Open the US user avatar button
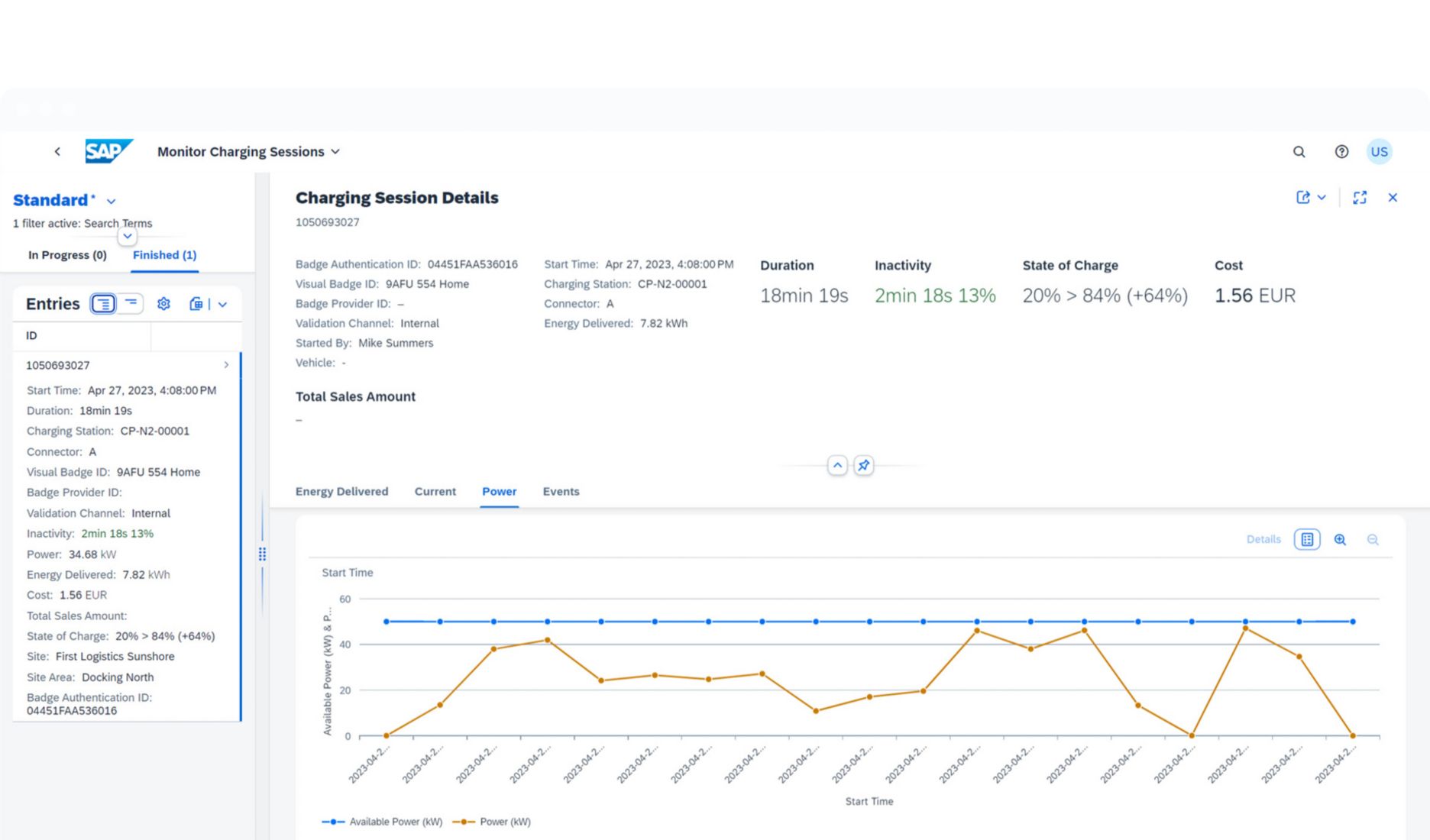Image resolution: width=1430 pixels, height=840 pixels. pos(1379,152)
